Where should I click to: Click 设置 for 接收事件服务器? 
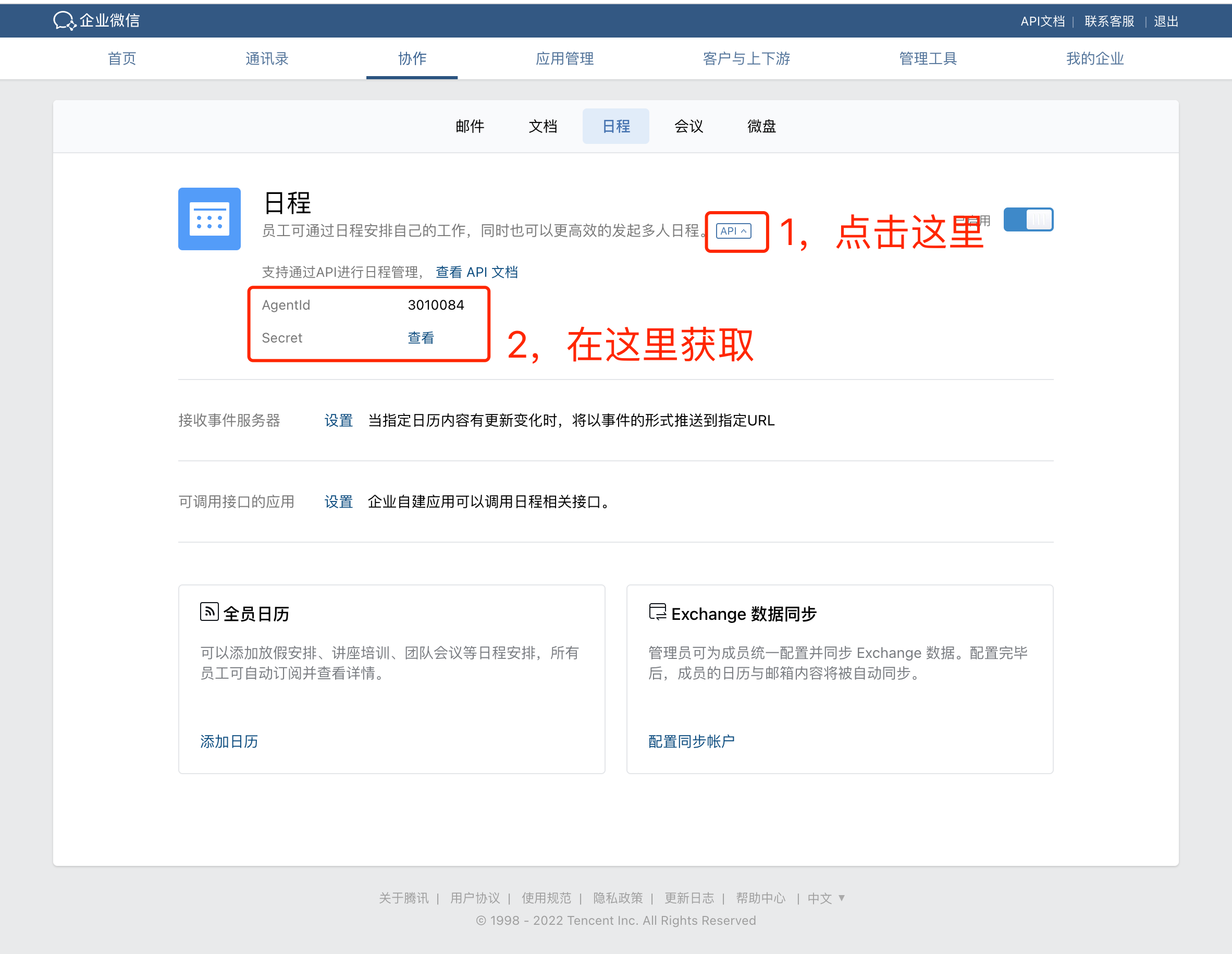pos(338,420)
